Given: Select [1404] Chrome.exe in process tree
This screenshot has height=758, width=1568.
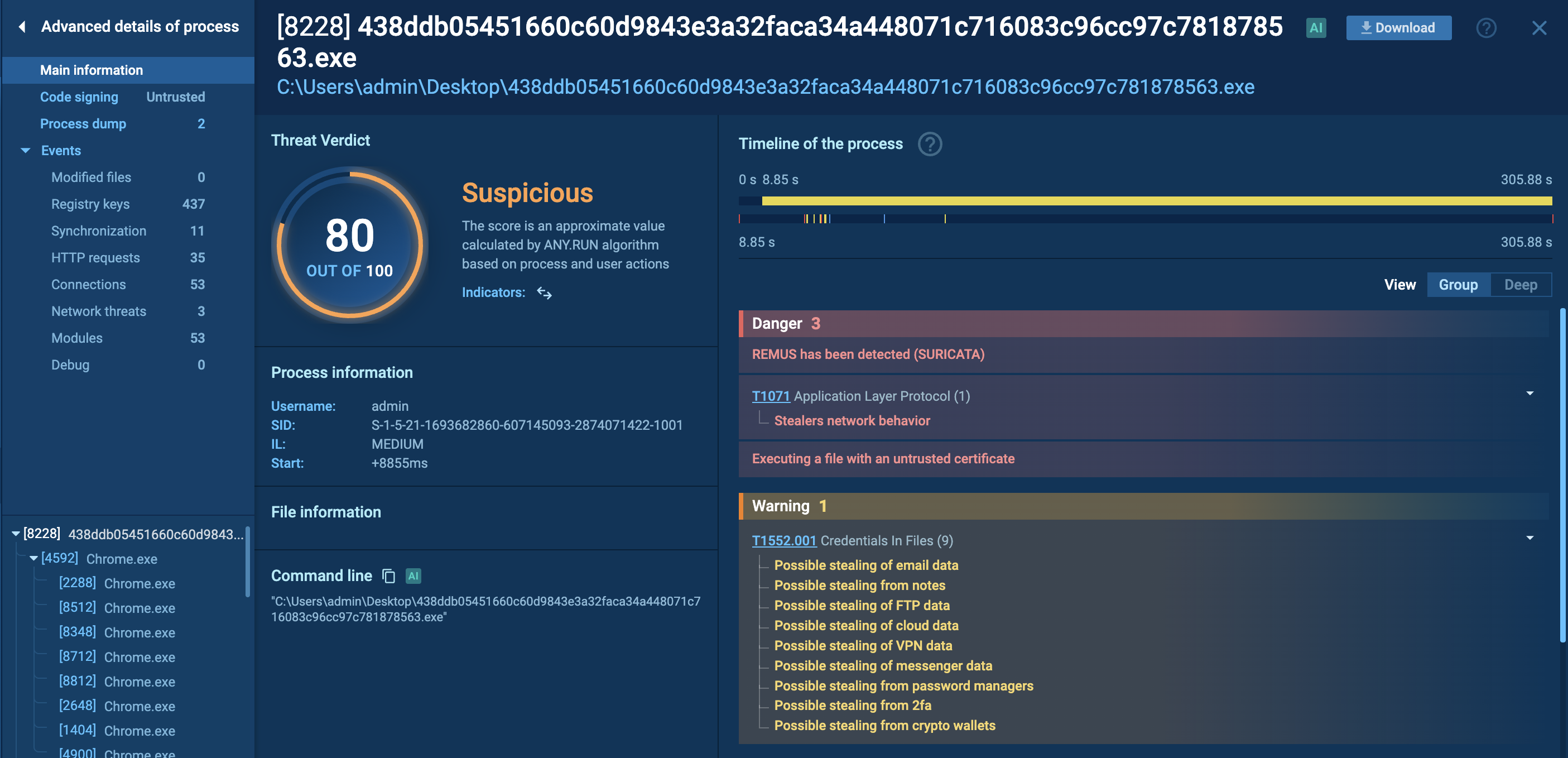Looking at the screenshot, I should pyautogui.click(x=117, y=731).
